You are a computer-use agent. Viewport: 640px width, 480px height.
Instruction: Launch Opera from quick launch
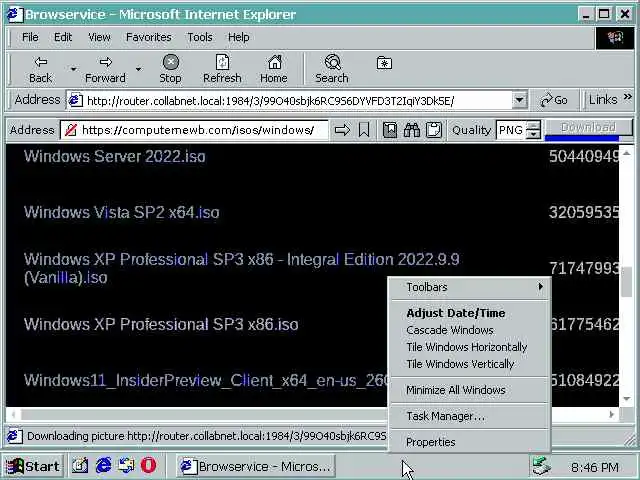[x=149, y=466]
